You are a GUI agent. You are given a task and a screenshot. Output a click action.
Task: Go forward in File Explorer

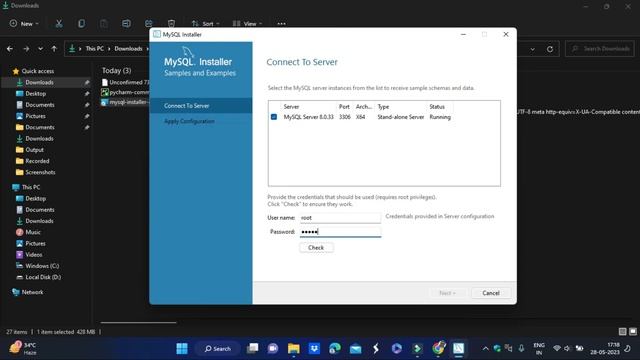click(26, 49)
